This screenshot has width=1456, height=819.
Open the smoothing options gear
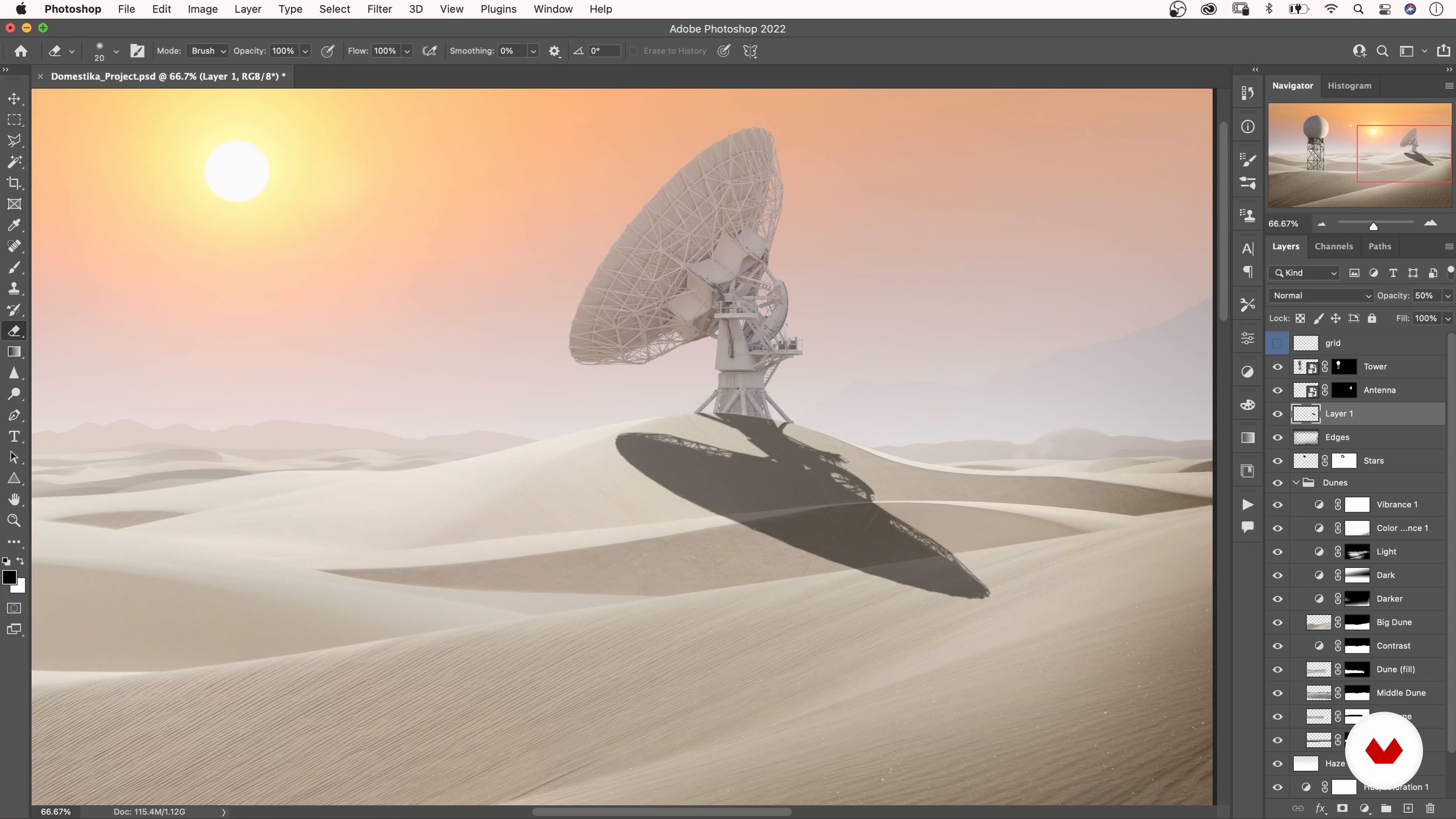point(554,51)
